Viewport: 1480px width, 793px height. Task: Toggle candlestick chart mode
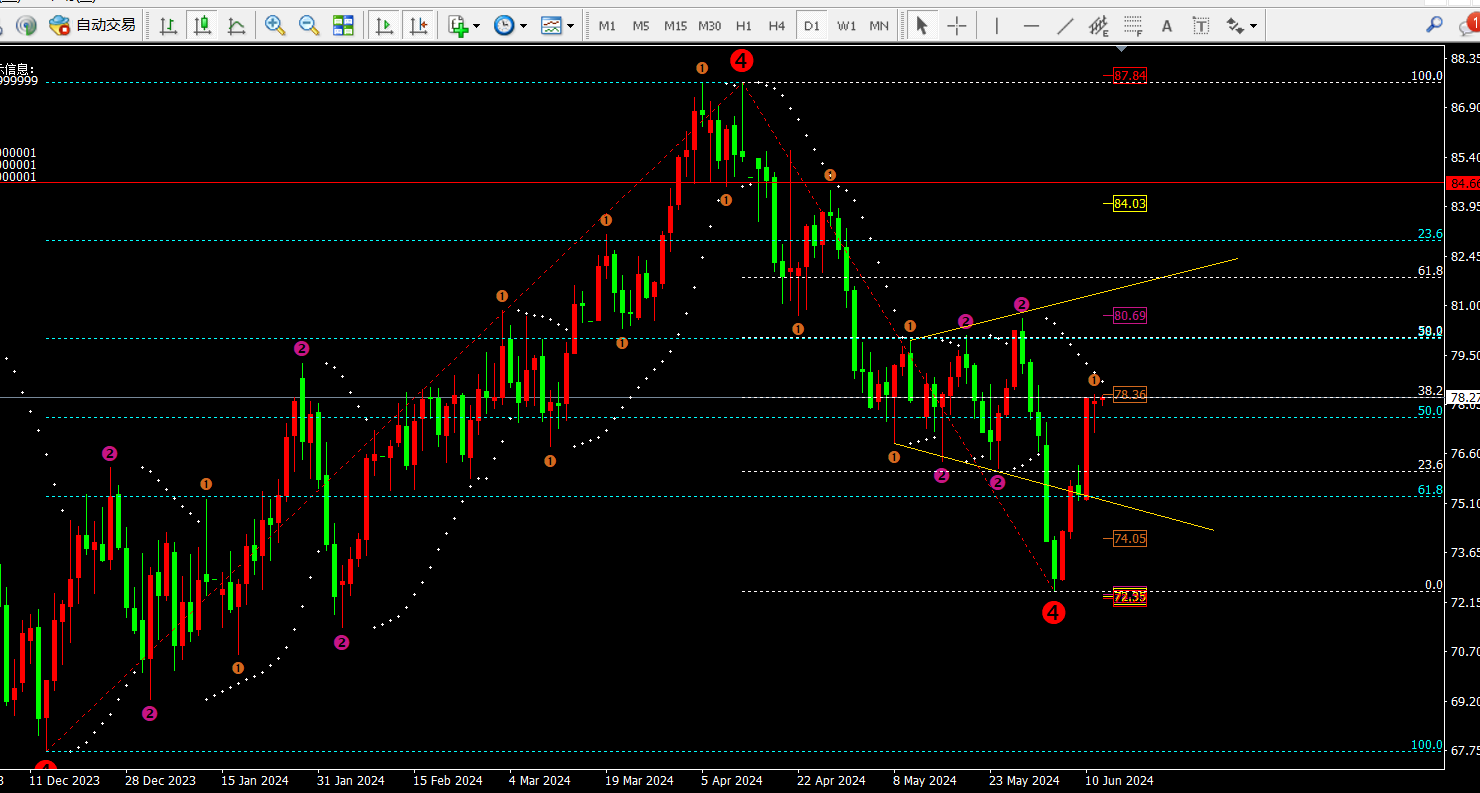click(202, 26)
